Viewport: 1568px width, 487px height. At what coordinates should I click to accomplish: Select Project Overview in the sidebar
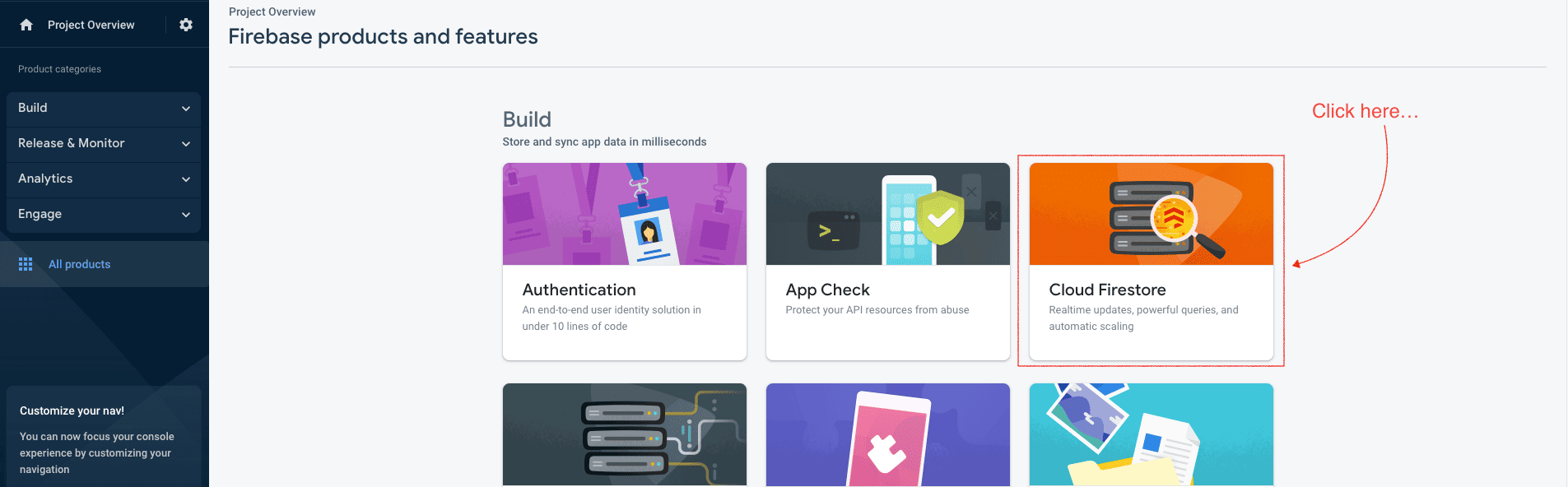[91, 25]
